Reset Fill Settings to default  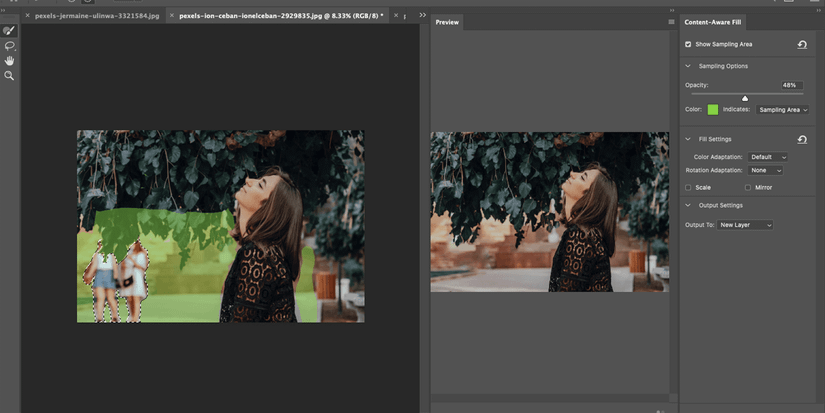click(802, 140)
